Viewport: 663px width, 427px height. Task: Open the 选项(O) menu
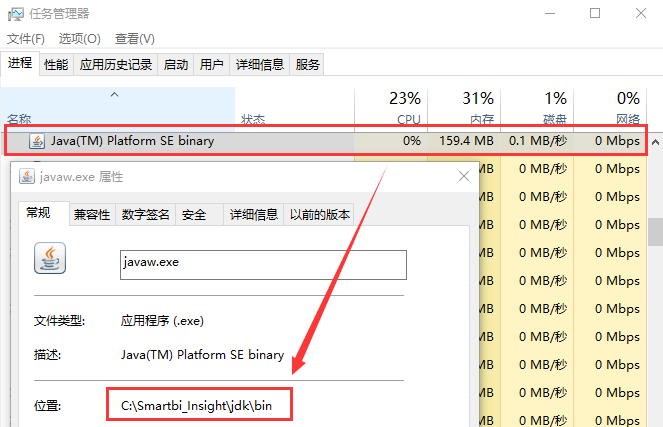[79, 39]
